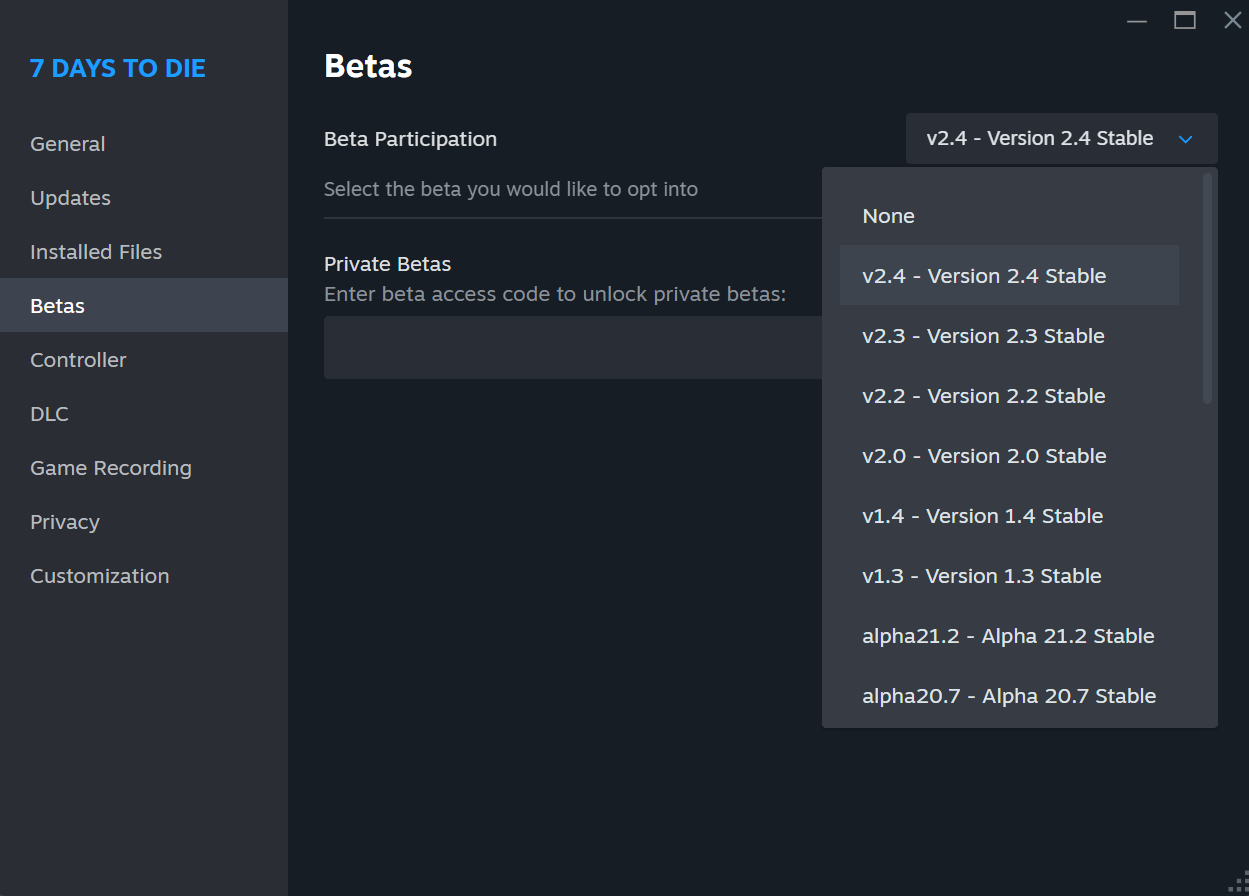Collapse the Beta Participation dropdown chevron
1249x896 pixels.
pos(1186,139)
